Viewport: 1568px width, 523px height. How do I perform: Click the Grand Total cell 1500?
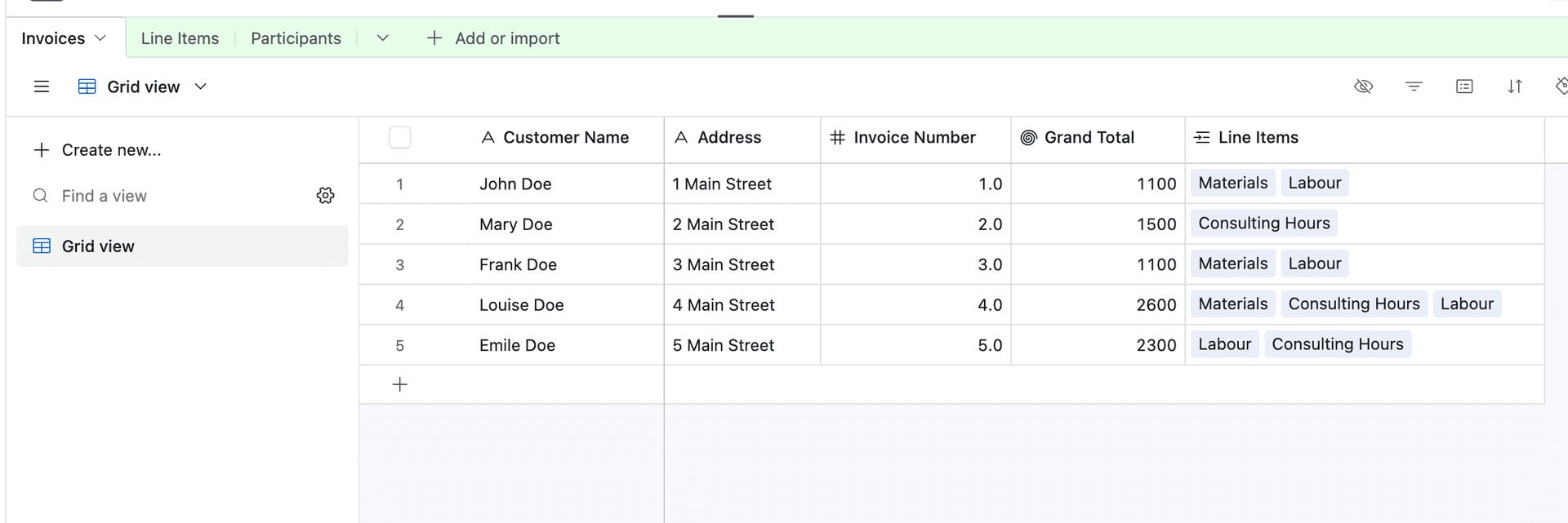coord(1098,224)
